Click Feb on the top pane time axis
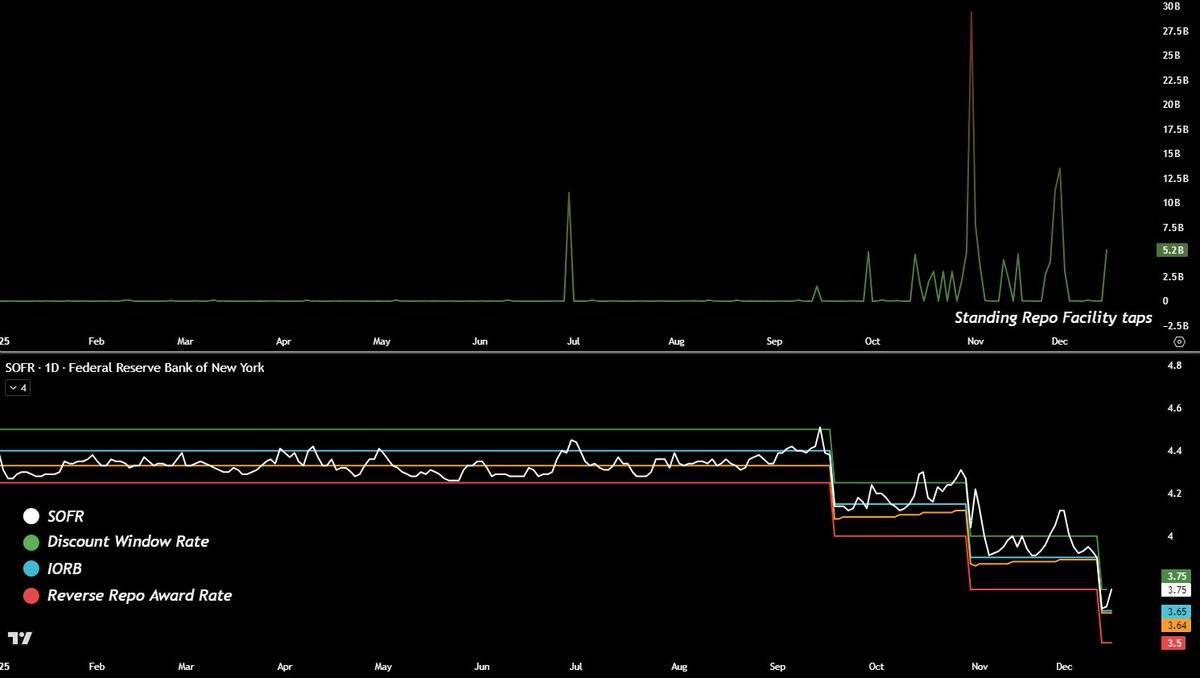This screenshot has height=678, width=1200. (96, 341)
